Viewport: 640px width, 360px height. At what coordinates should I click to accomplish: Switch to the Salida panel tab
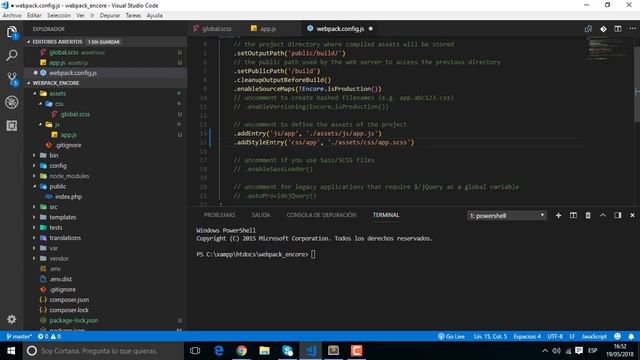[x=261, y=215]
